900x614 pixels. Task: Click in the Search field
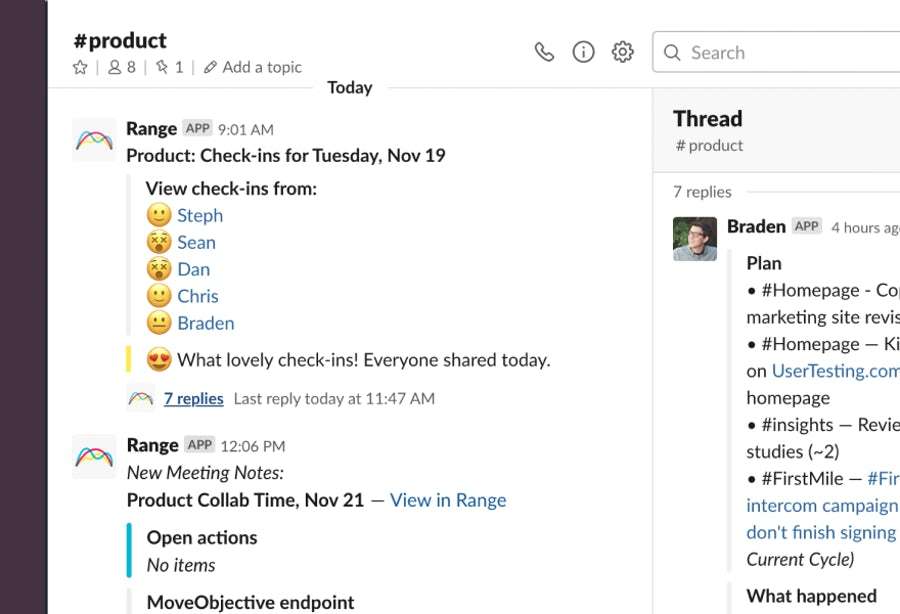click(776, 52)
